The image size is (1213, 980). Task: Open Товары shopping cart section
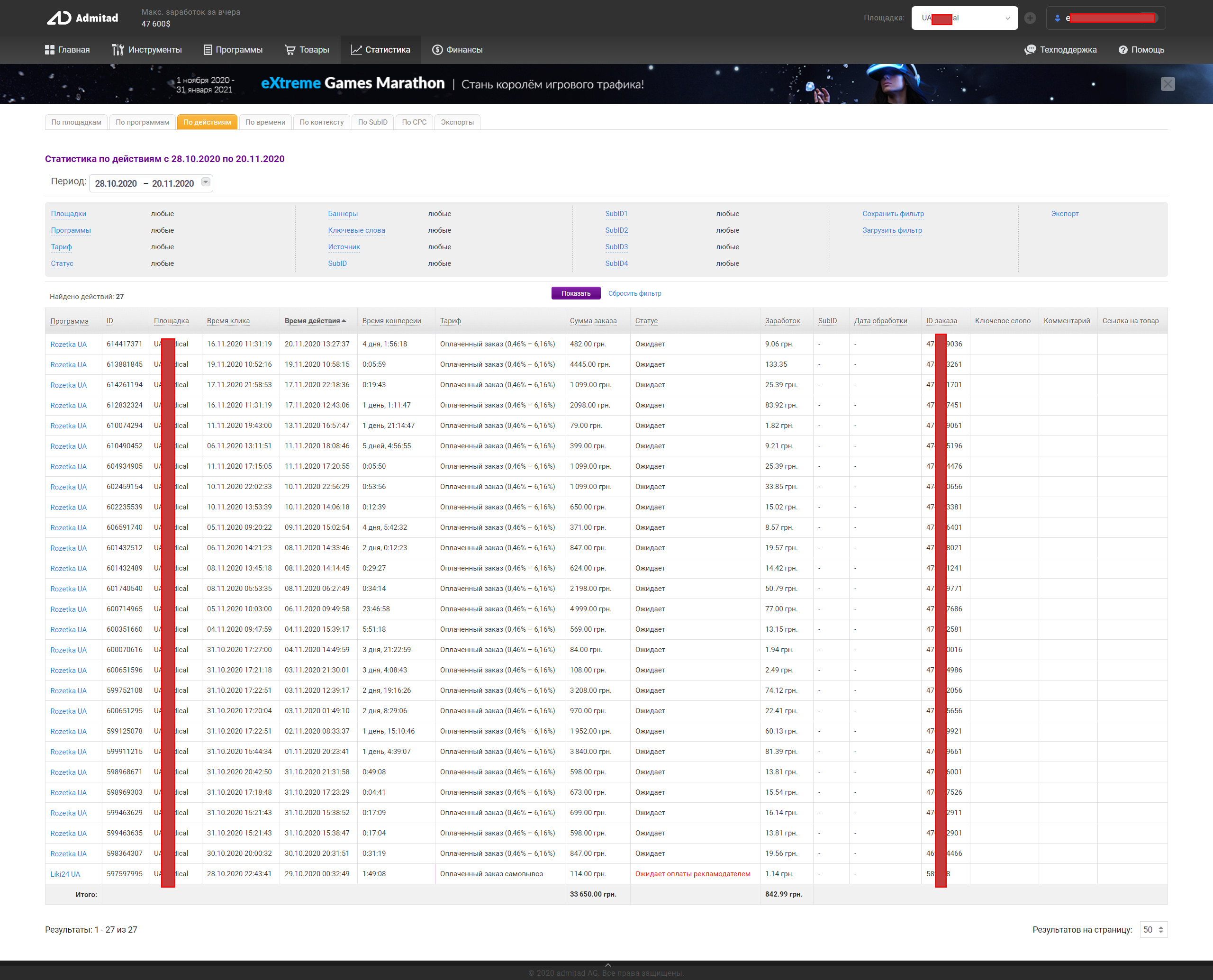coord(307,50)
